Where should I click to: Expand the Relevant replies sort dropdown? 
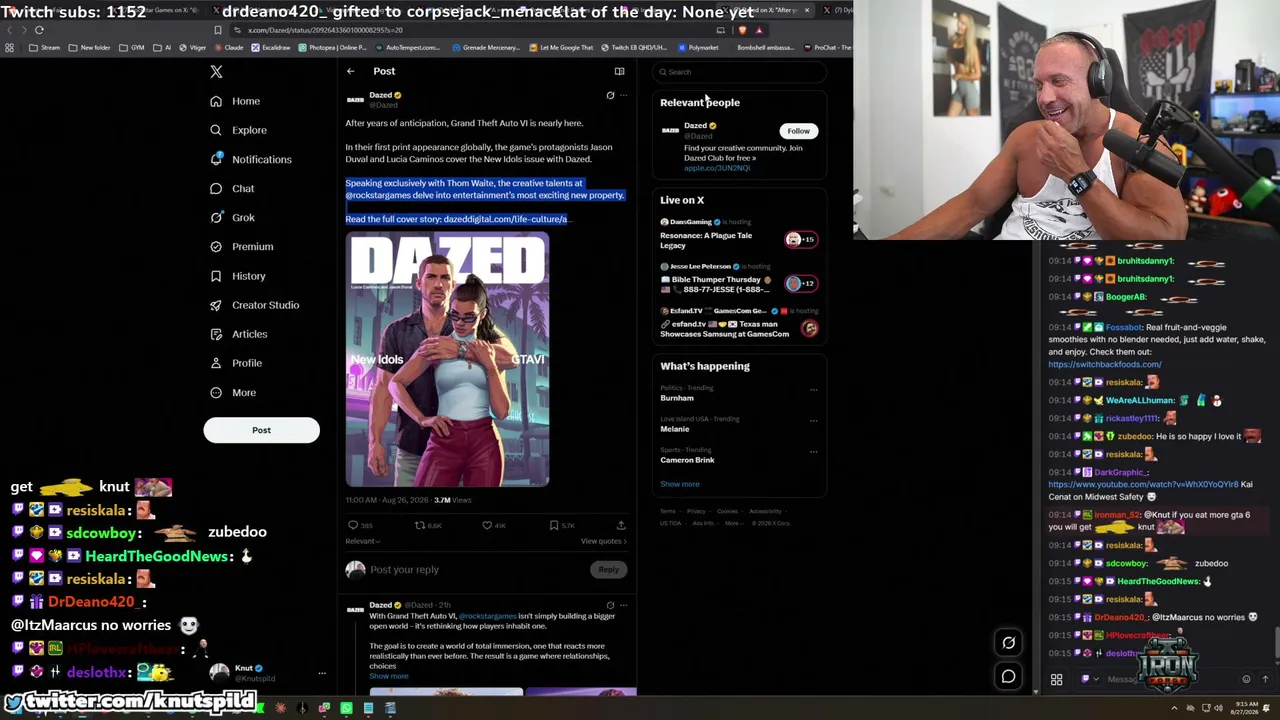click(362, 541)
